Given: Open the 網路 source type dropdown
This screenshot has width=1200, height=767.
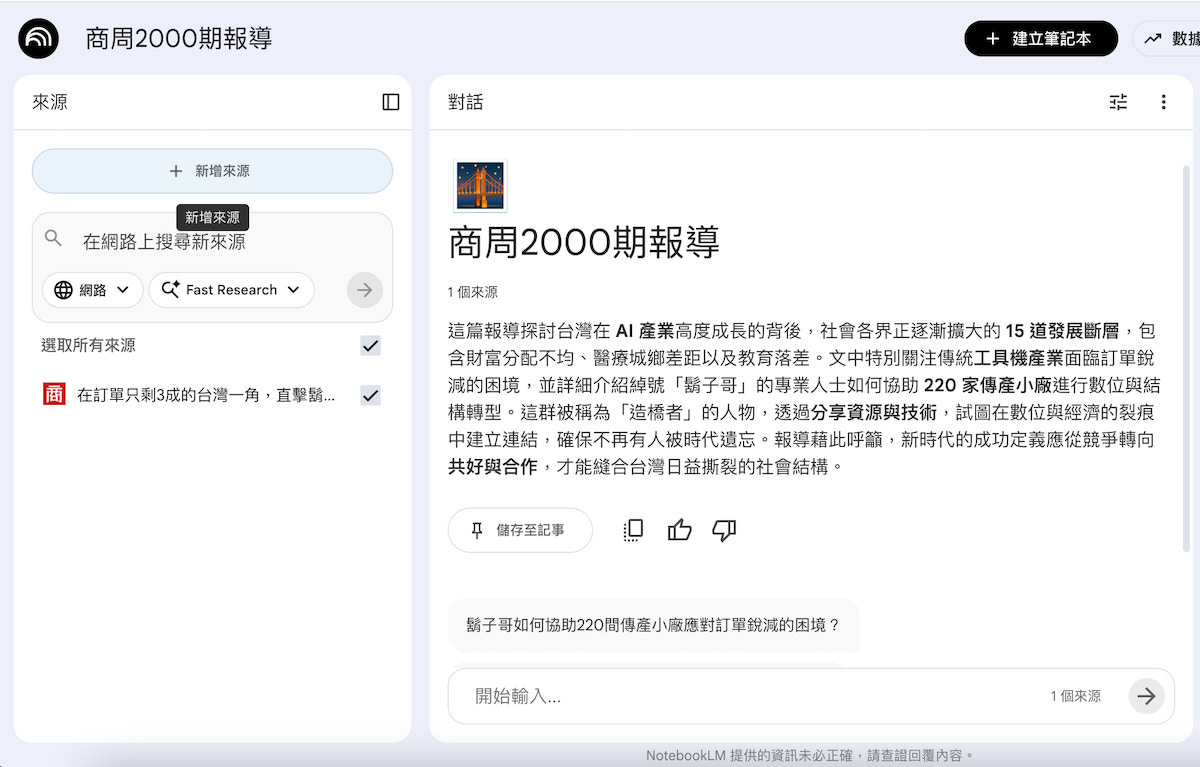Looking at the screenshot, I should pos(93,290).
